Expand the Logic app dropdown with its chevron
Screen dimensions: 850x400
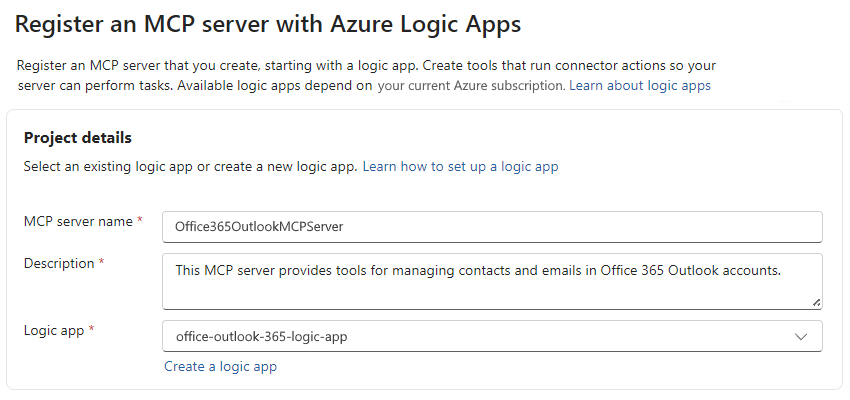[801, 337]
